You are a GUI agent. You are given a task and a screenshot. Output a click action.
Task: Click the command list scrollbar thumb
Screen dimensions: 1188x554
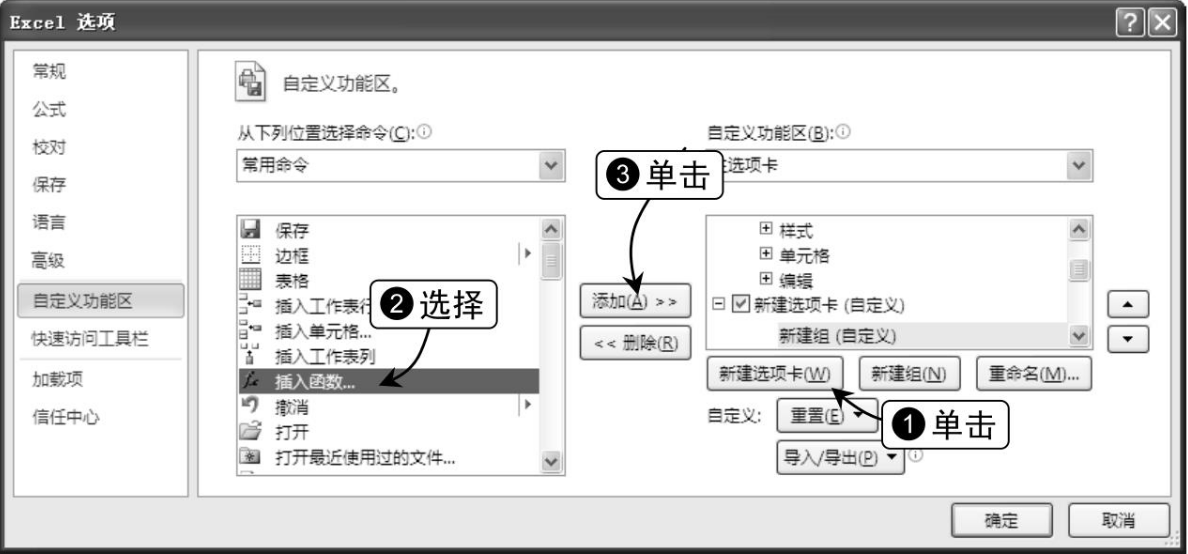click(551, 261)
